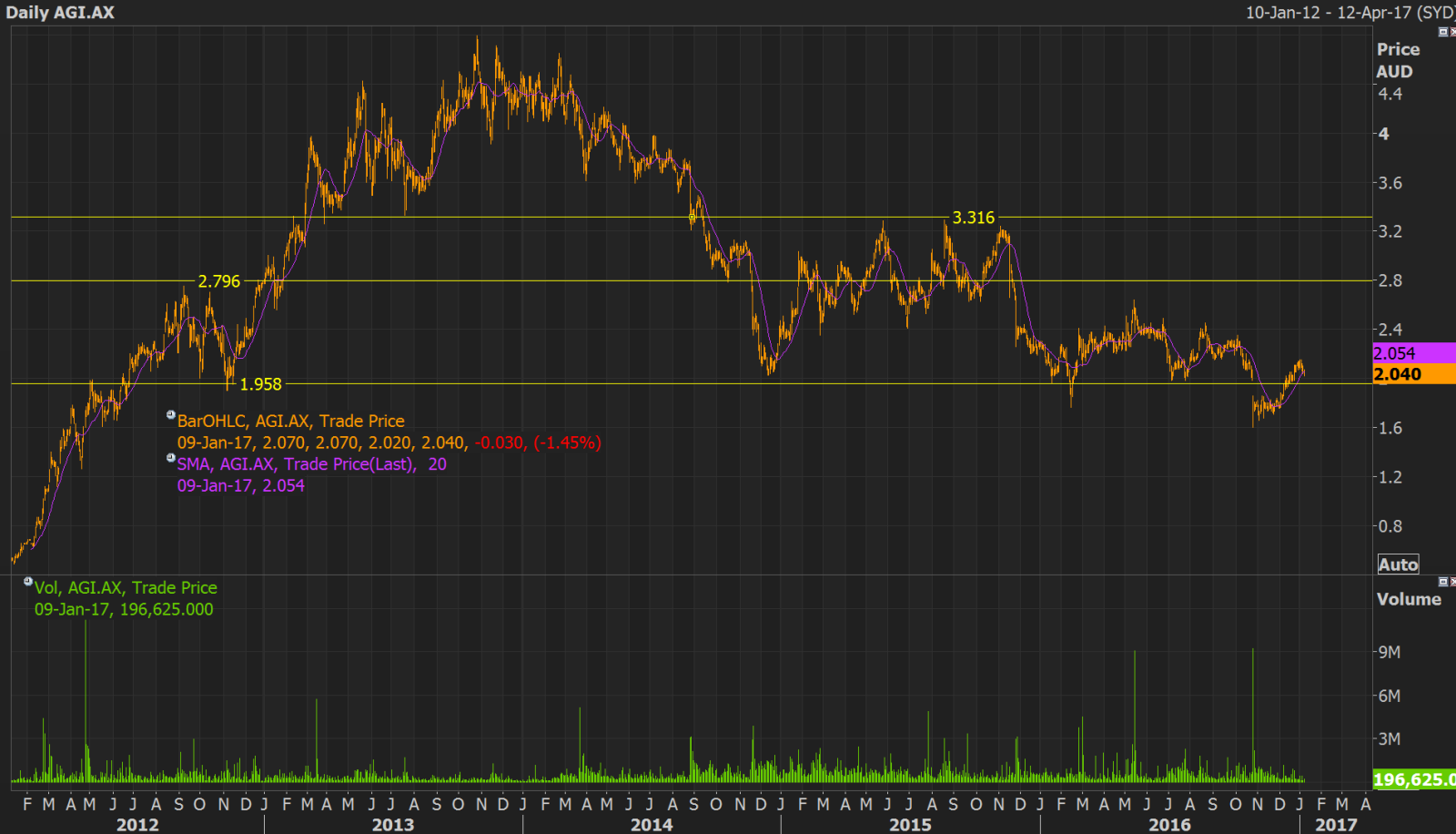Viewport: 1456px width, 834px height.
Task: Select the 3.316 horizontal line label
Action: [973, 218]
